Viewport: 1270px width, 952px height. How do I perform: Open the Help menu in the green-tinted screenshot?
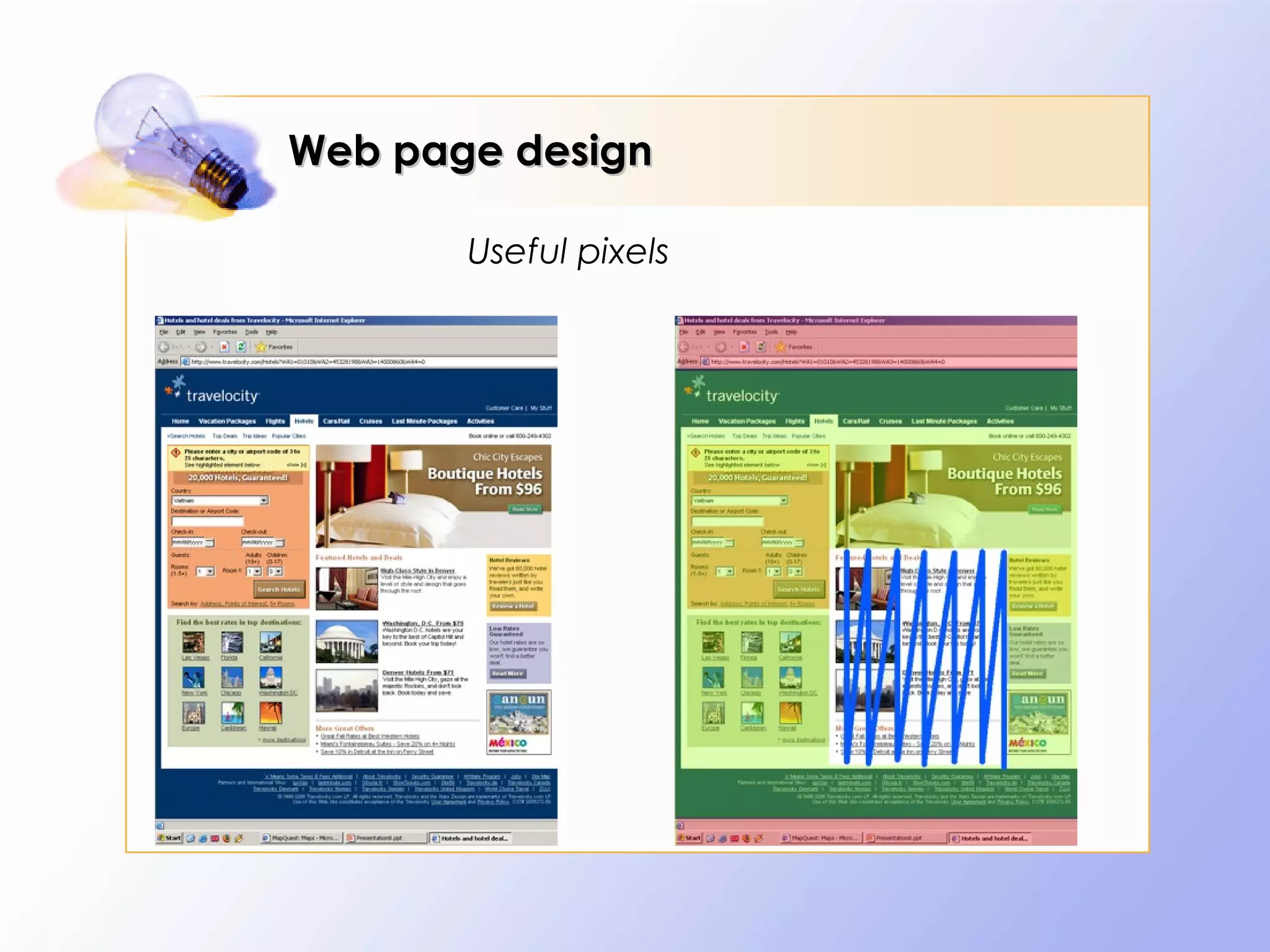(791, 332)
